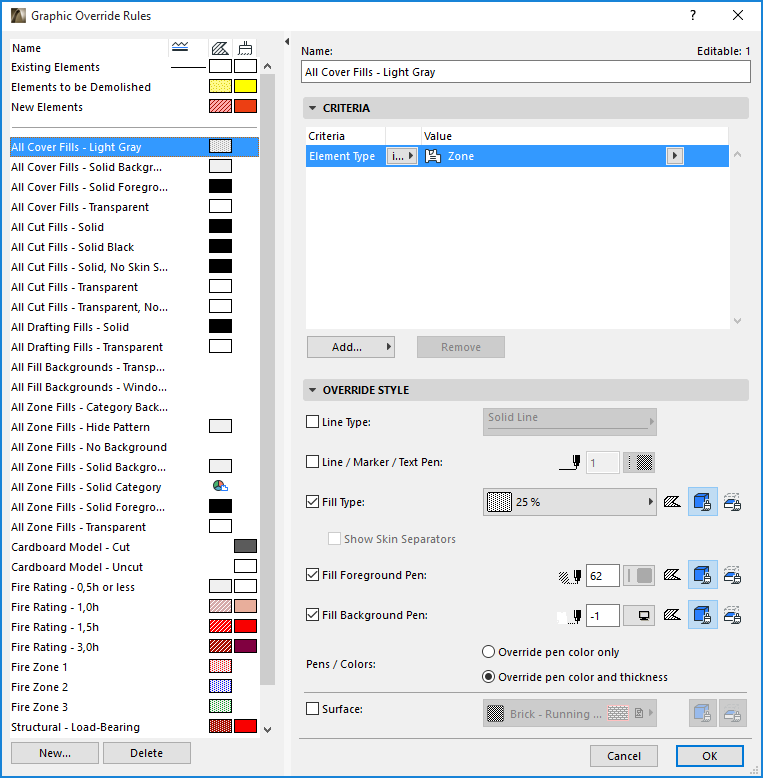763x778 pixels.
Task: Toggle drafting fill icon in Fill Background Pen row
Action: click(x=732, y=615)
